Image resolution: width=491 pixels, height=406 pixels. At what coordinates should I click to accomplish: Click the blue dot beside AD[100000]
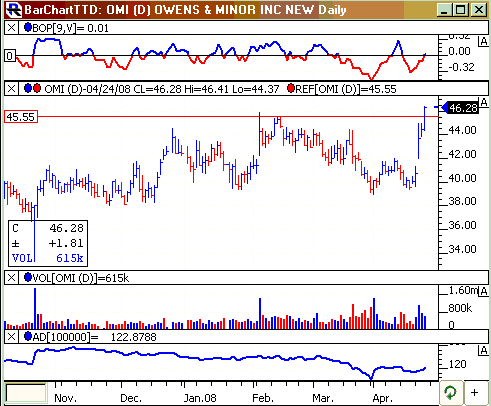pos(28,336)
